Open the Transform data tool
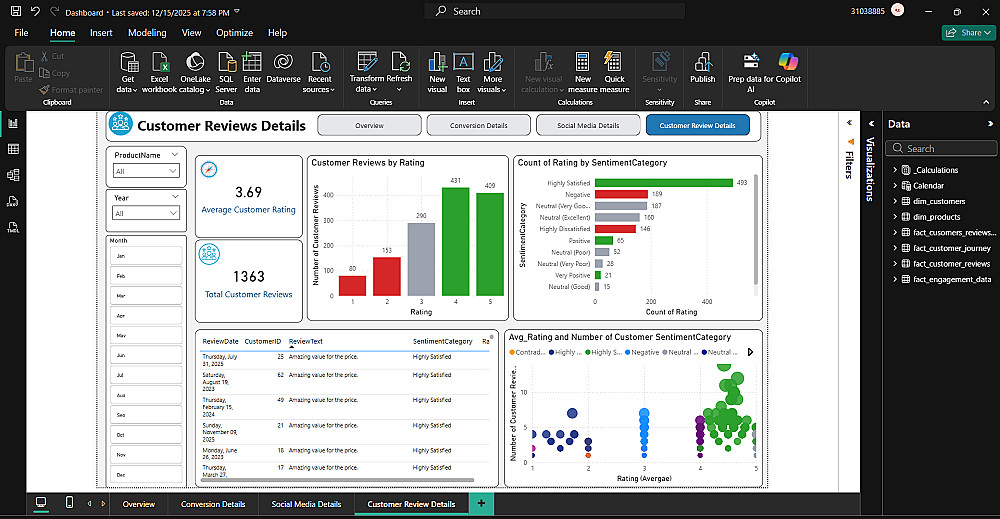1000x519 pixels. tap(367, 72)
